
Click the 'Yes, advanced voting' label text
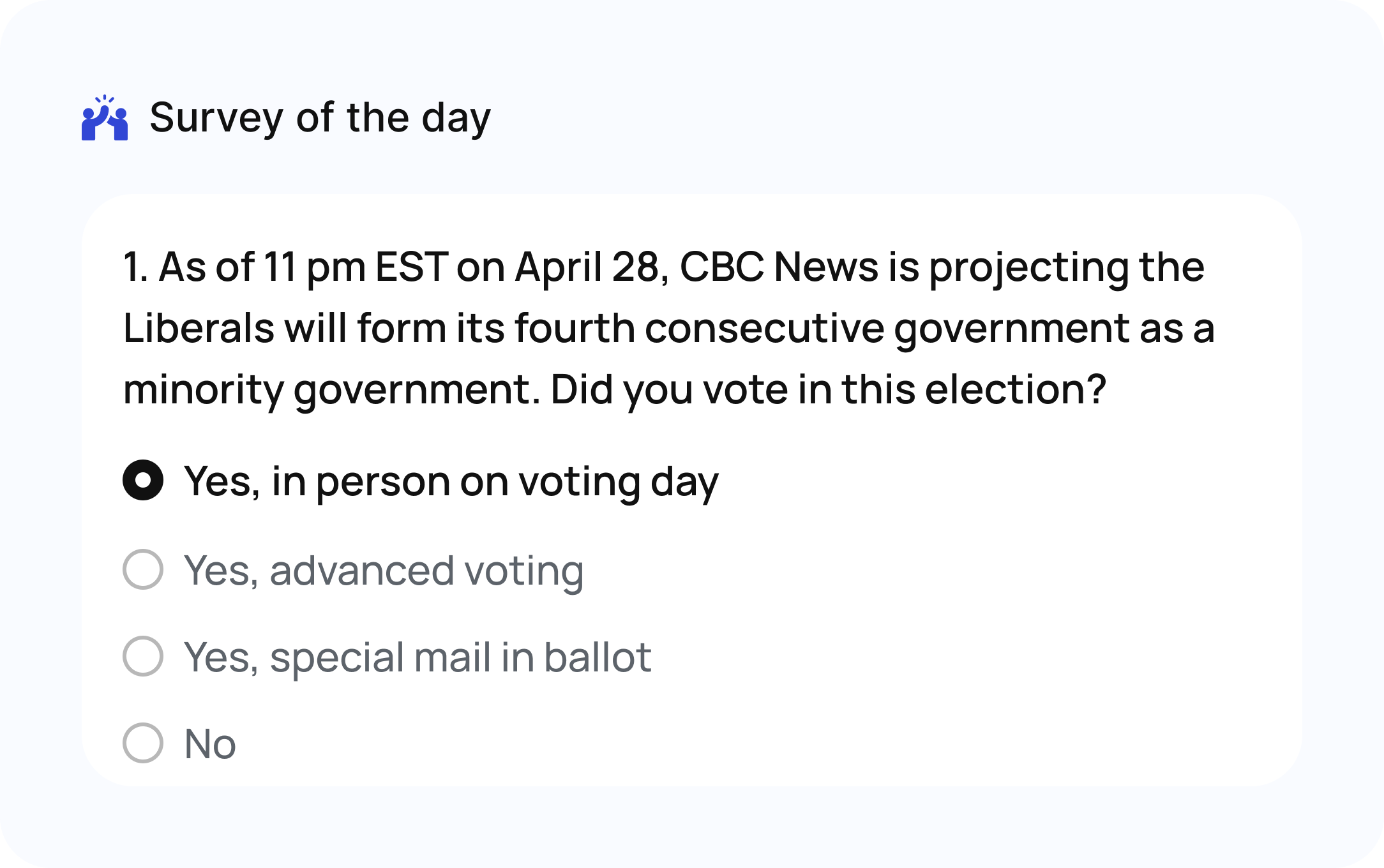pyautogui.click(x=383, y=570)
